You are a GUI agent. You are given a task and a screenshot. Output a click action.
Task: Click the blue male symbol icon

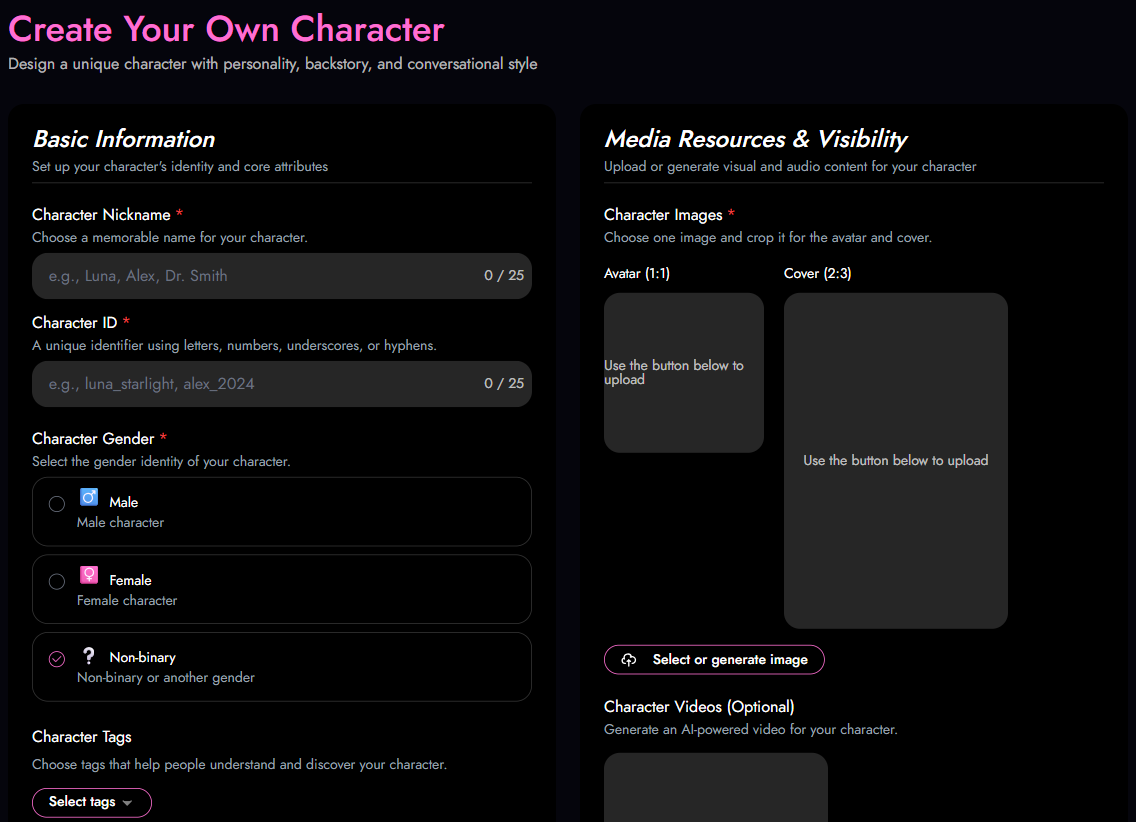pyautogui.click(x=89, y=498)
